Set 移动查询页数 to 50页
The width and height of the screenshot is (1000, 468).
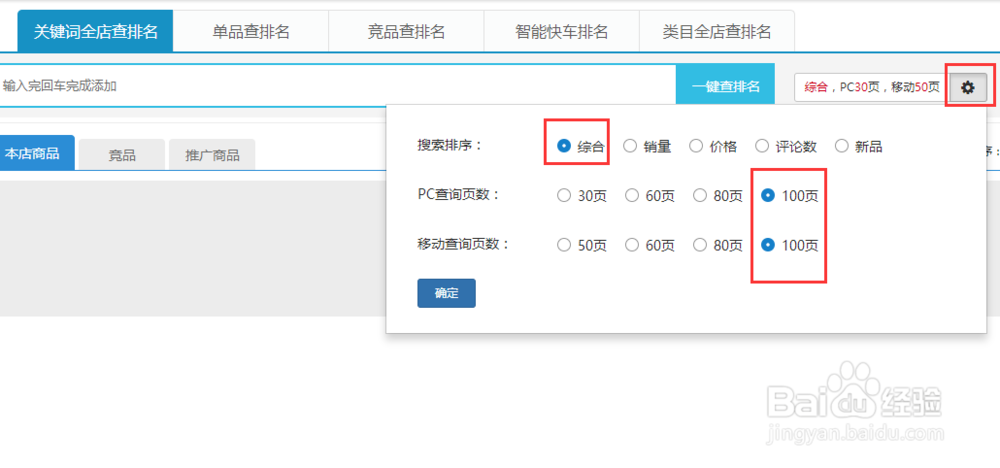[563, 244]
